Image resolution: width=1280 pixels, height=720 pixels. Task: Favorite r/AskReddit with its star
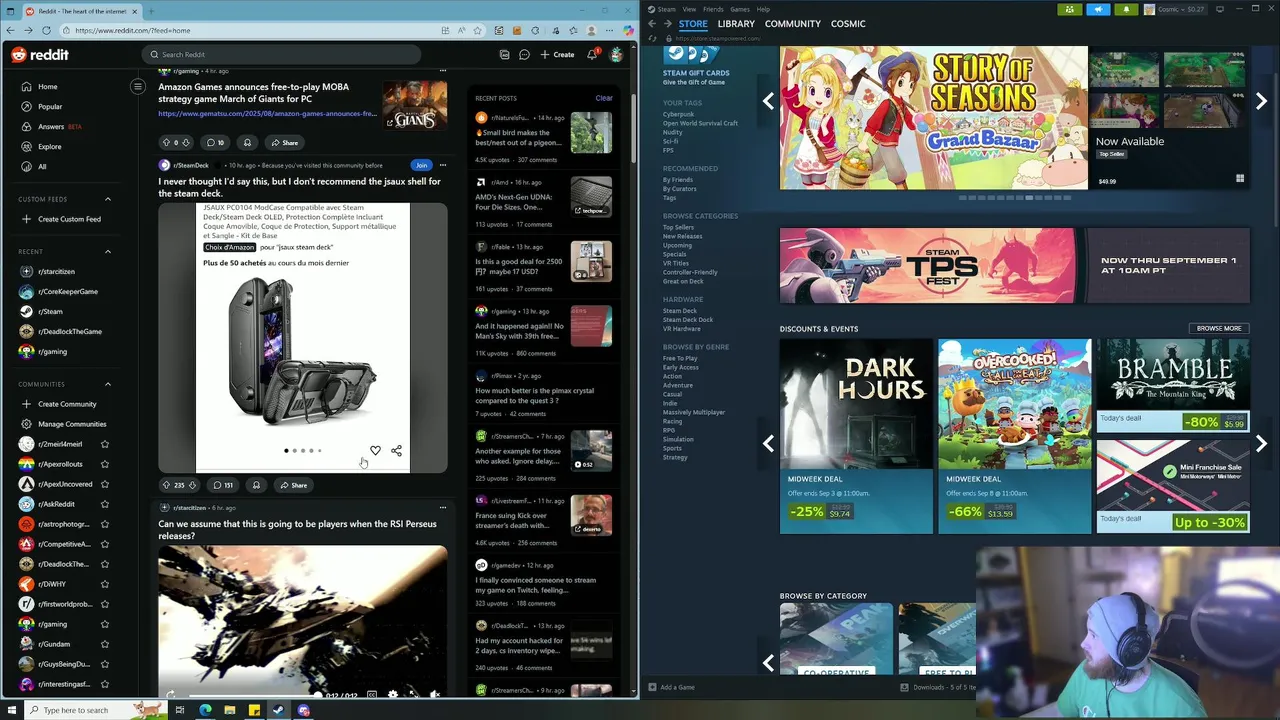click(105, 504)
